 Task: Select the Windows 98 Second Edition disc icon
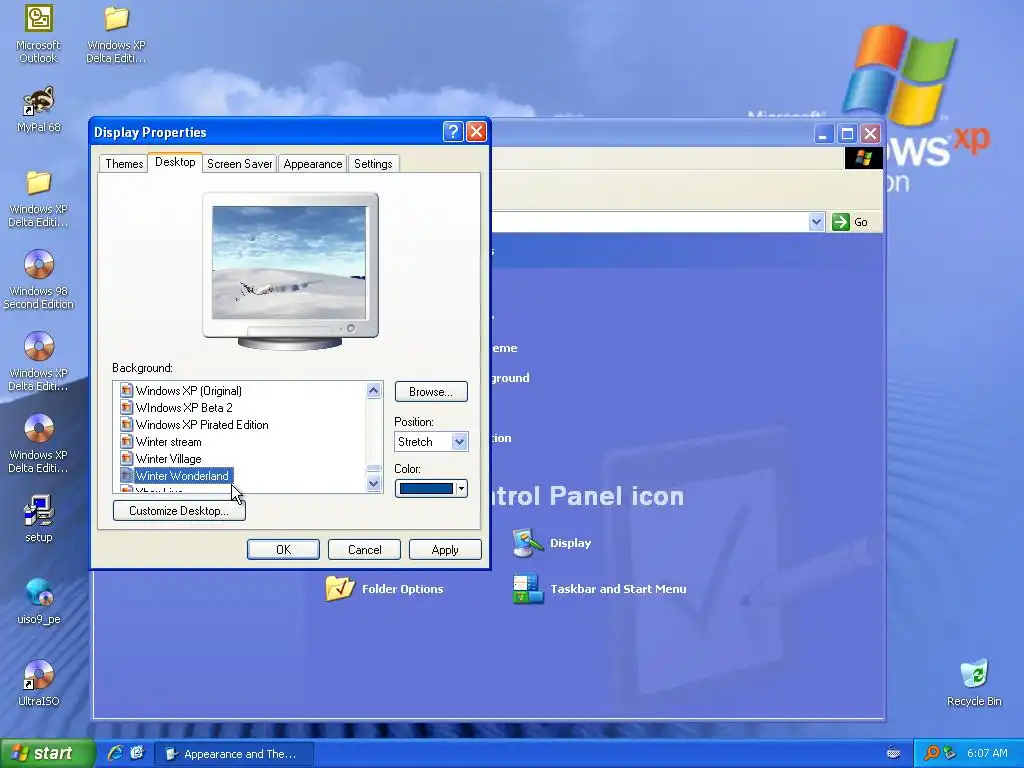click(39, 279)
